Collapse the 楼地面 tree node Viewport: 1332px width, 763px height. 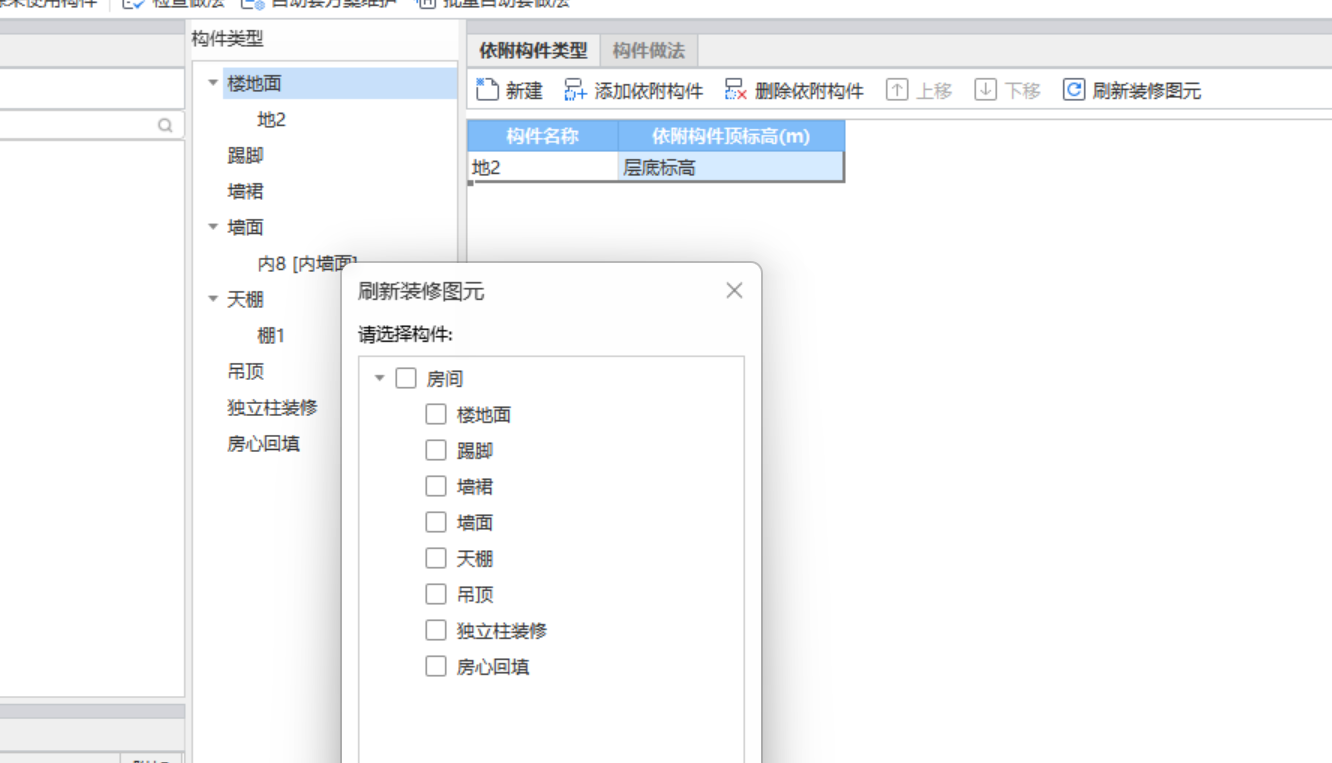(x=213, y=83)
